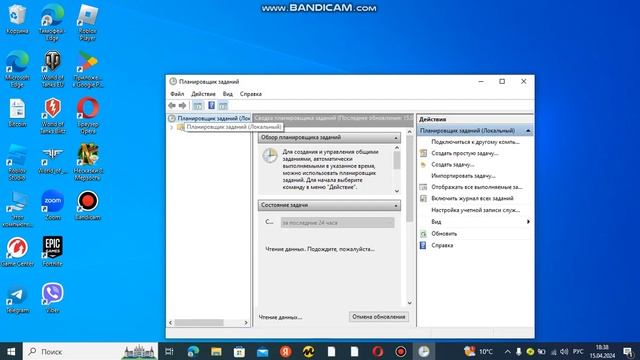Open the Windows Start menu
The image size is (640, 360).
[x=11, y=351]
